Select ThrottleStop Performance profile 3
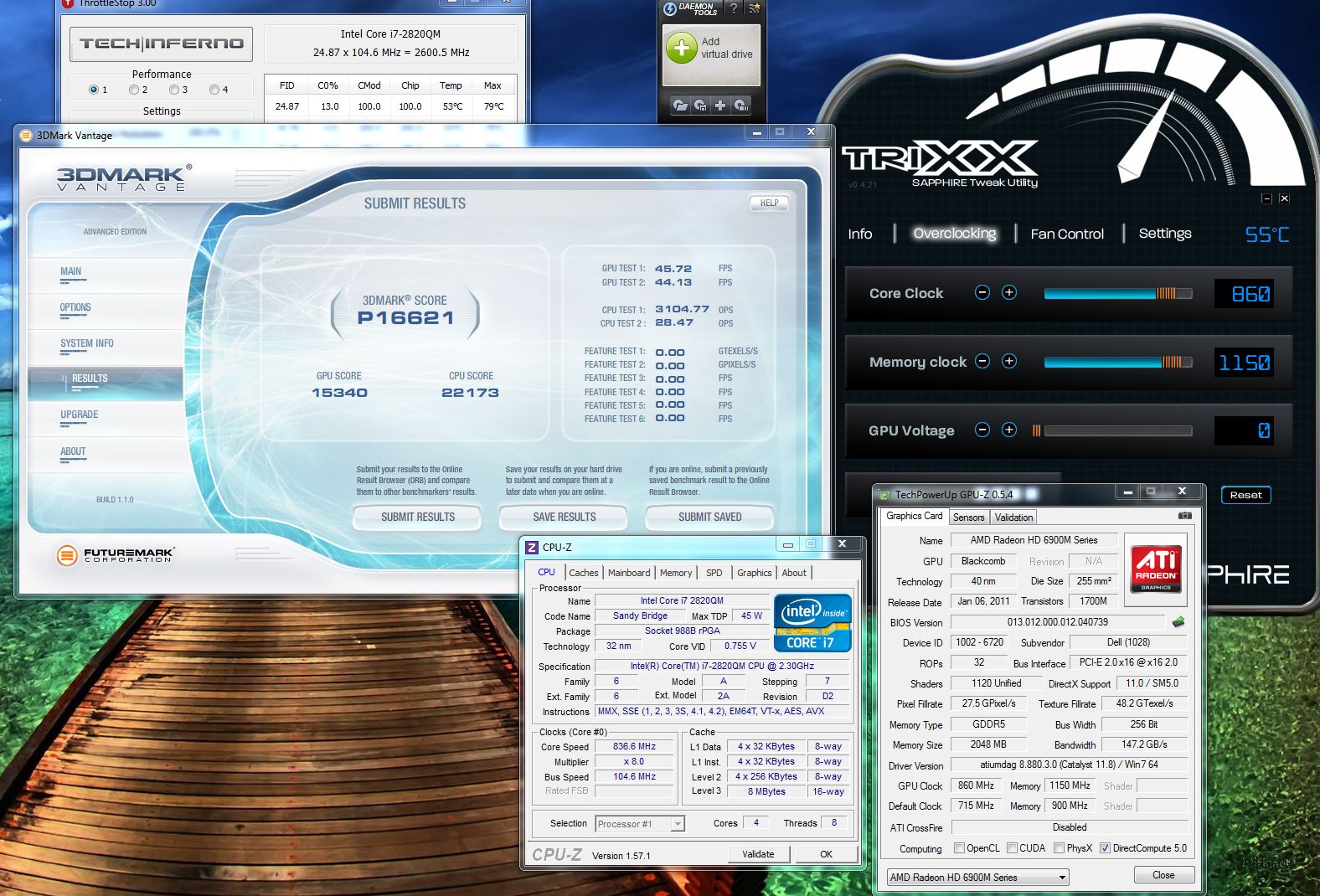This screenshot has width=1320, height=896. pyautogui.click(x=174, y=90)
